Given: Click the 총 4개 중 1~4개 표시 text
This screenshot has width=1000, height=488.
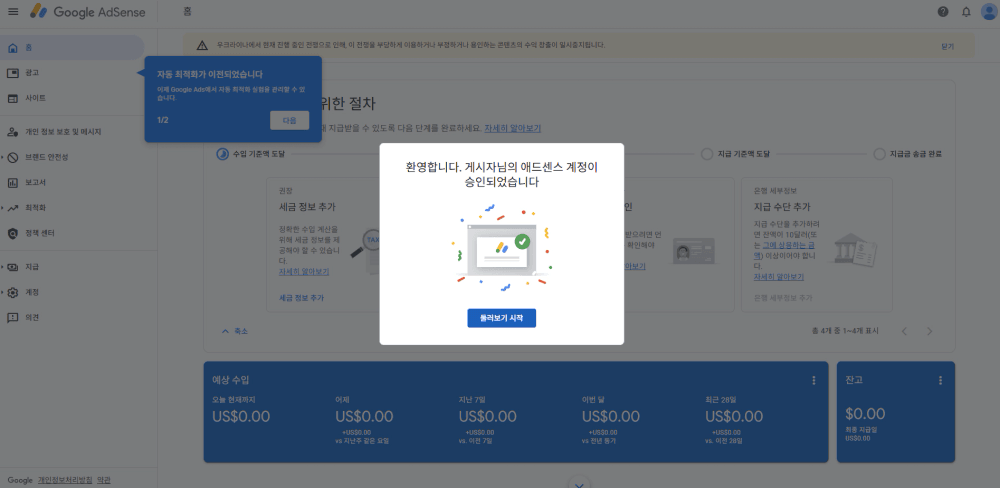Looking at the screenshot, I should (845, 331).
